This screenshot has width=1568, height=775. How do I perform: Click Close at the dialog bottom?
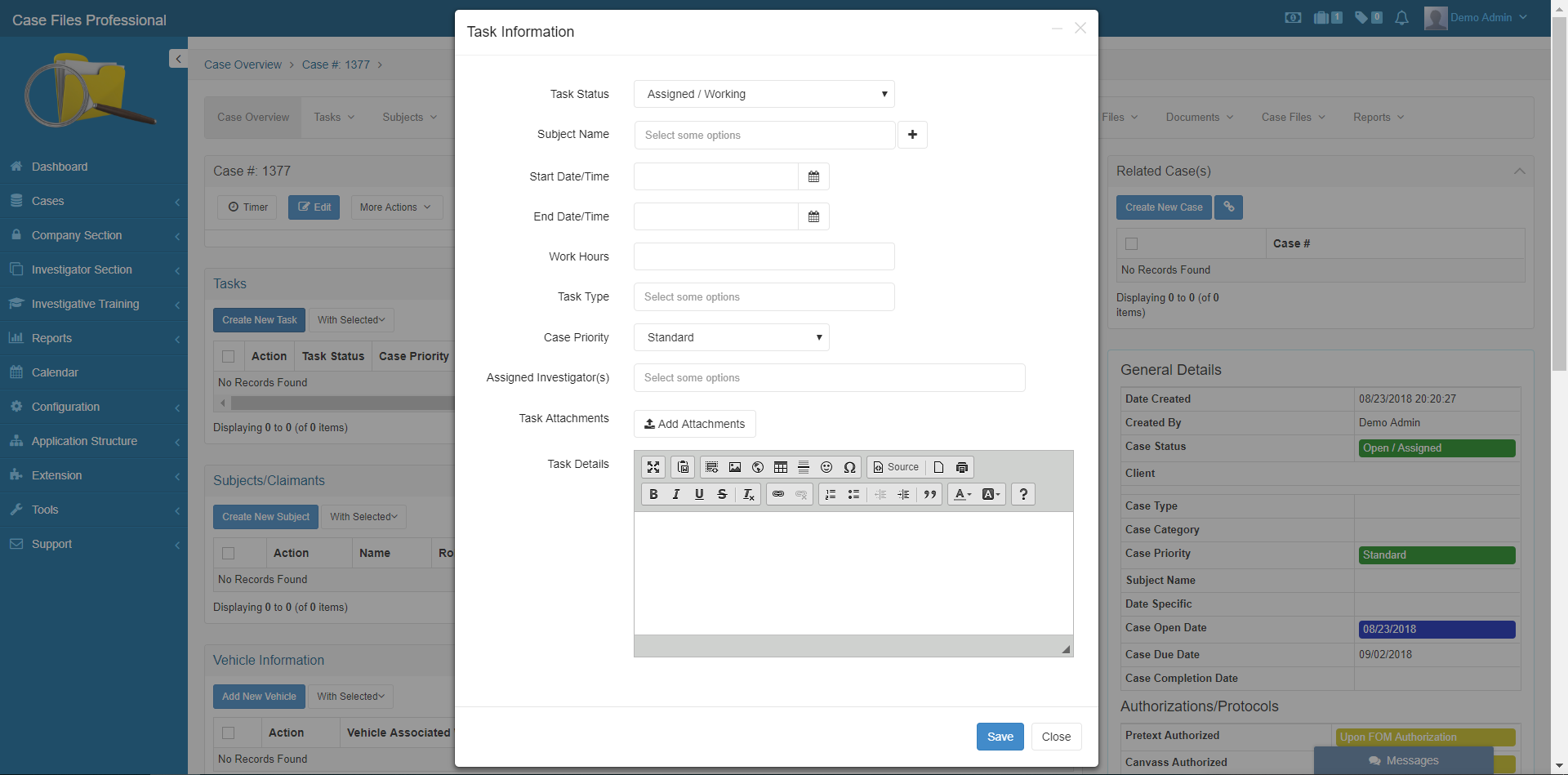click(x=1056, y=737)
